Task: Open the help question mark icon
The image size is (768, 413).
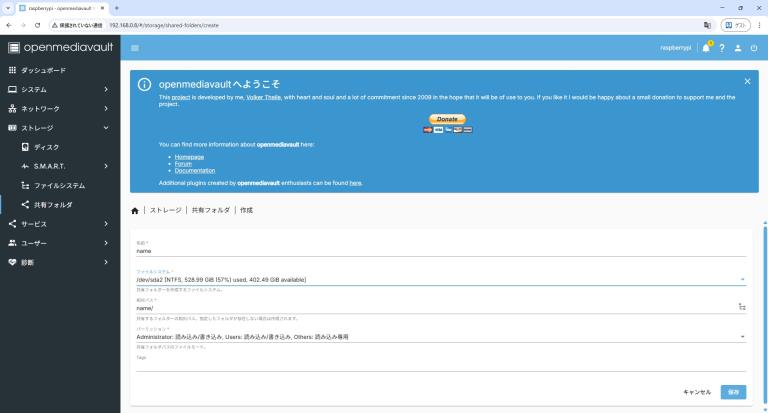Action: coord(722,48)
